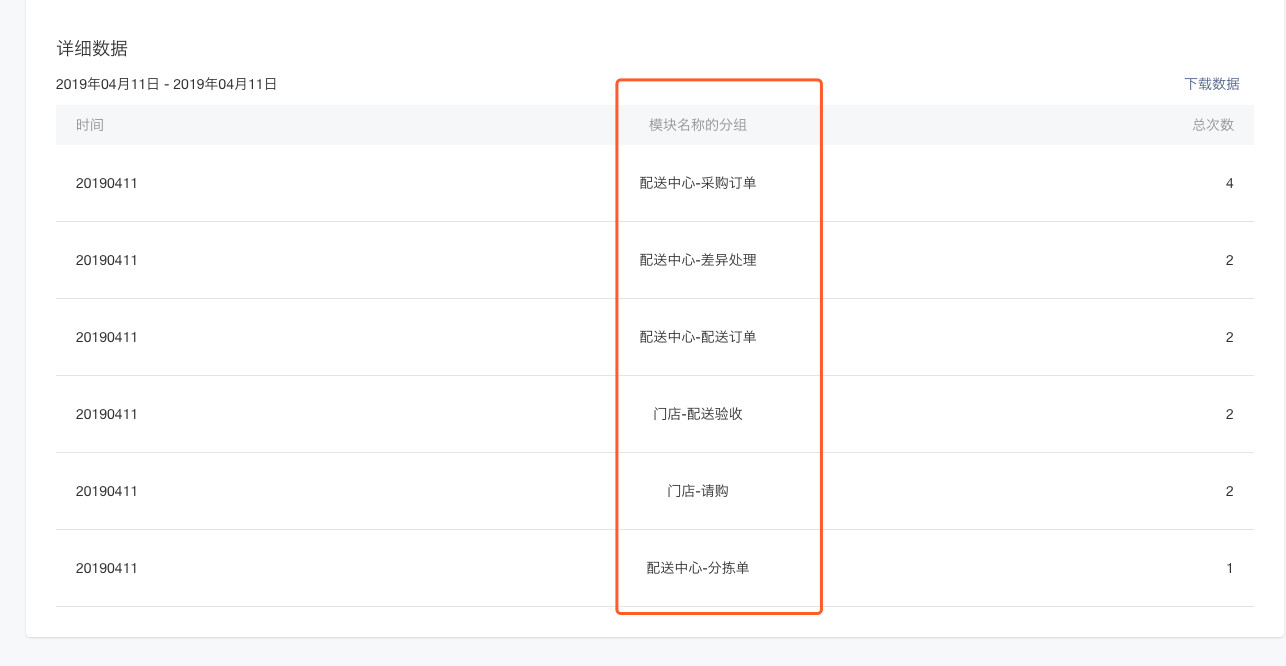Select the 详细数据 section heading
This screenshot has width=1286, height=666.
[x=92, y=48]
